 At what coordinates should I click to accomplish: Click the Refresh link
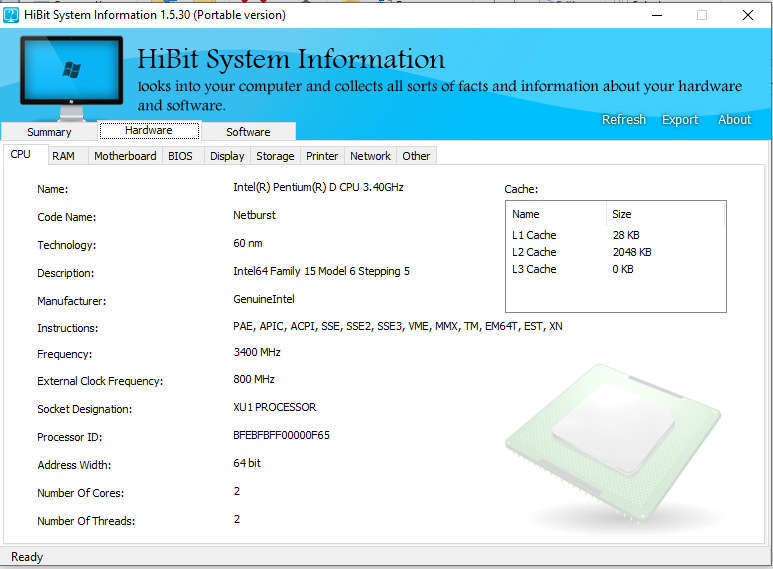(624, 120)
